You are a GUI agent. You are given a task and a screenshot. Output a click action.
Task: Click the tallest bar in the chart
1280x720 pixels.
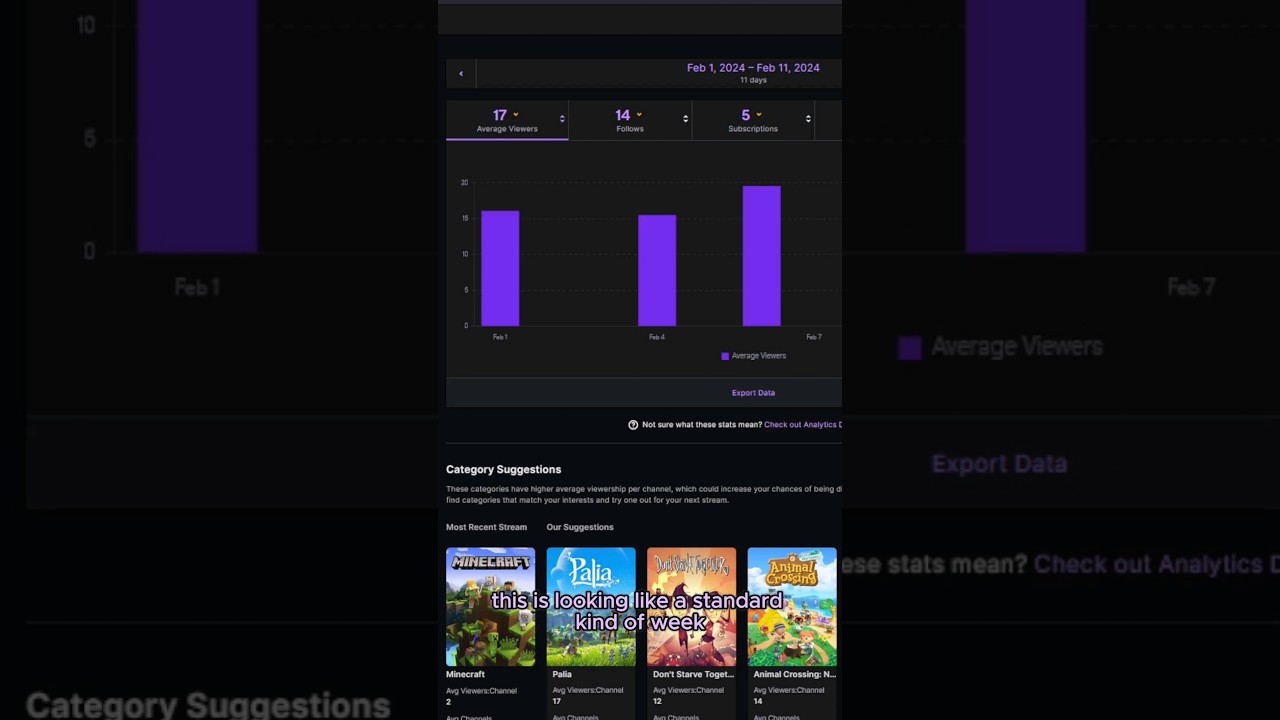(761, 256)
